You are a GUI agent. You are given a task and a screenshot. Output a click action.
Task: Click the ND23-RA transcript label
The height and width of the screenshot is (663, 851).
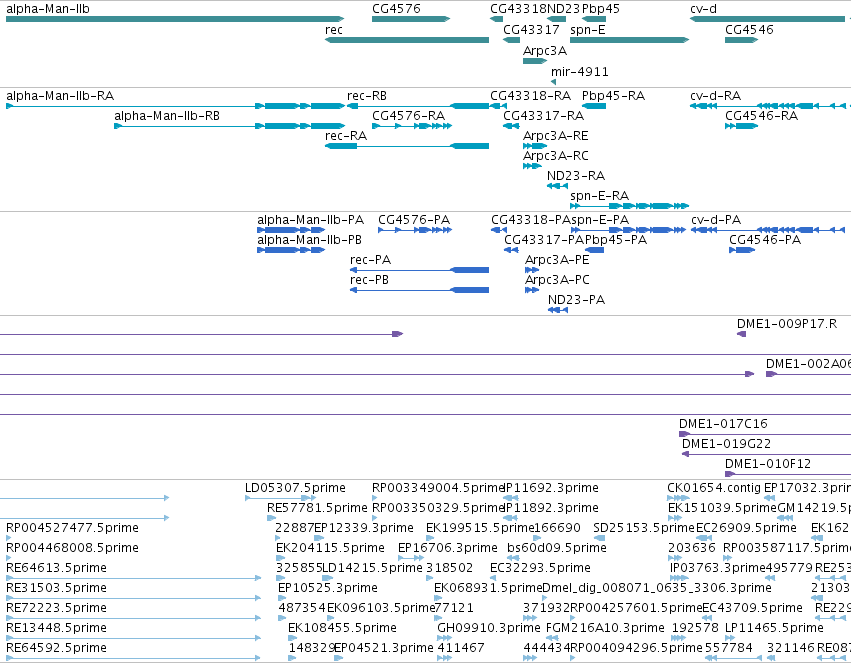click(576, 176)
